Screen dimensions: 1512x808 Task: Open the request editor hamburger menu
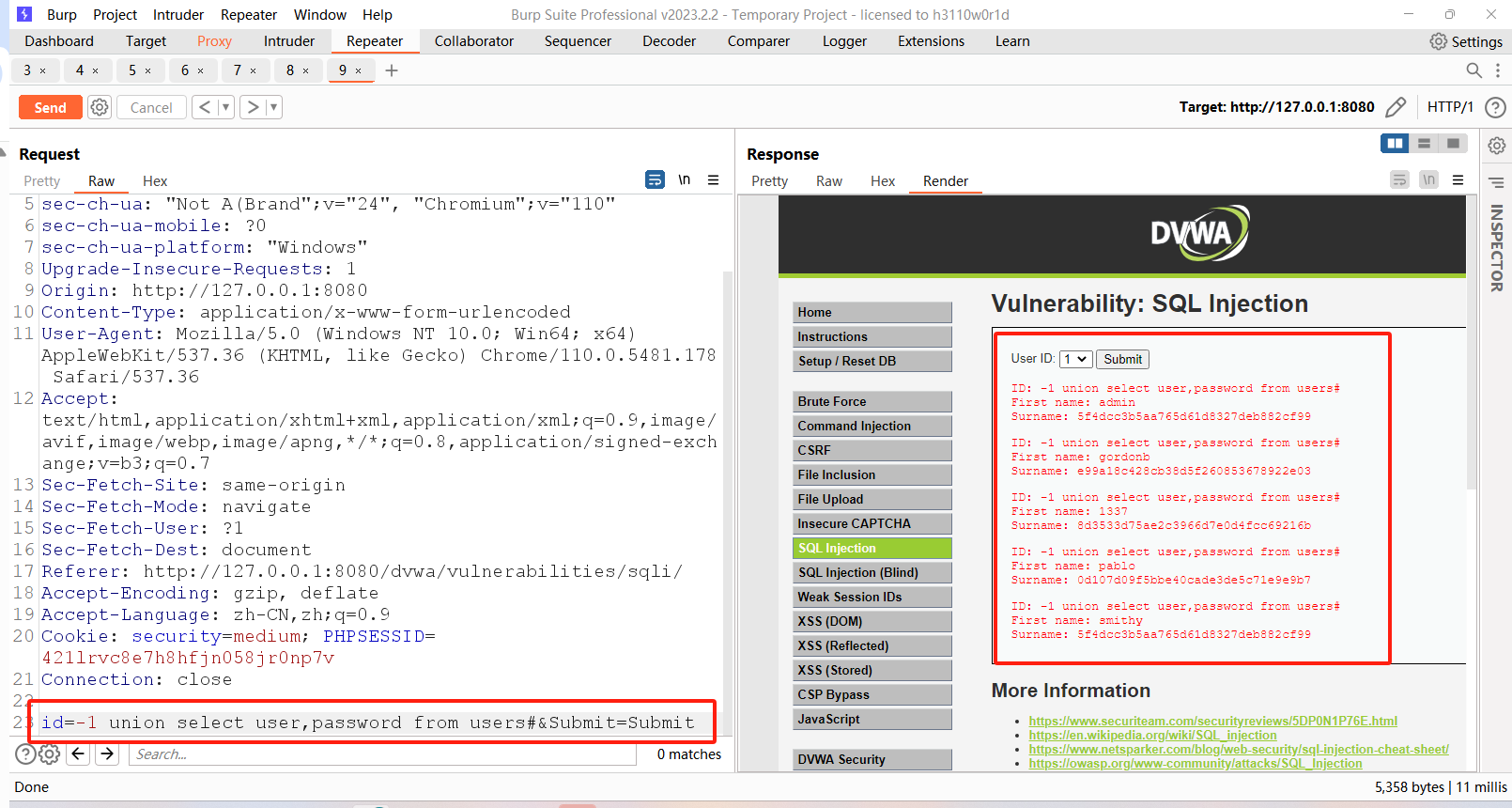(x=714, y=179)
